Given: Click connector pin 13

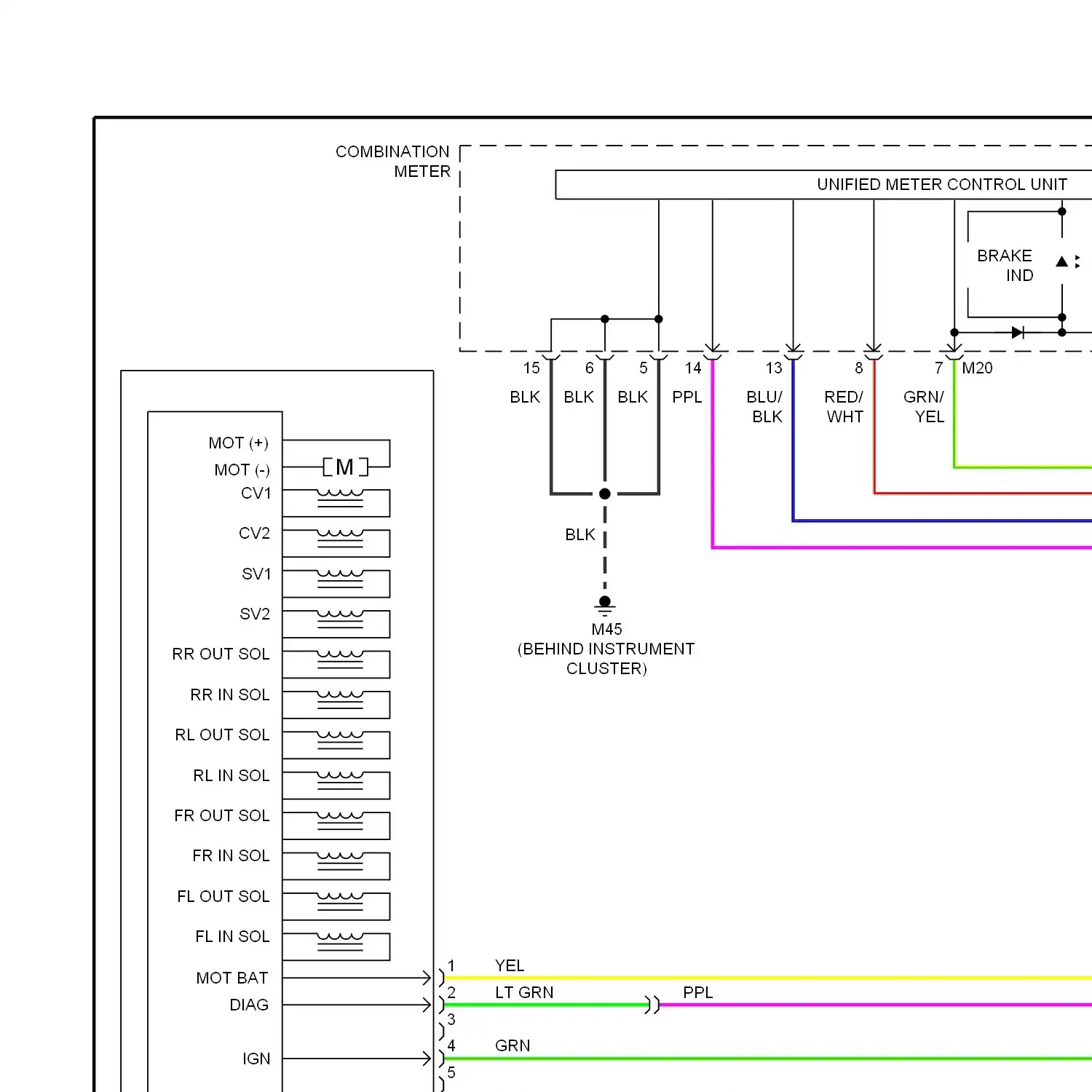Looking at the screenshot, I should pyautogui.click(x=773, y=368).
